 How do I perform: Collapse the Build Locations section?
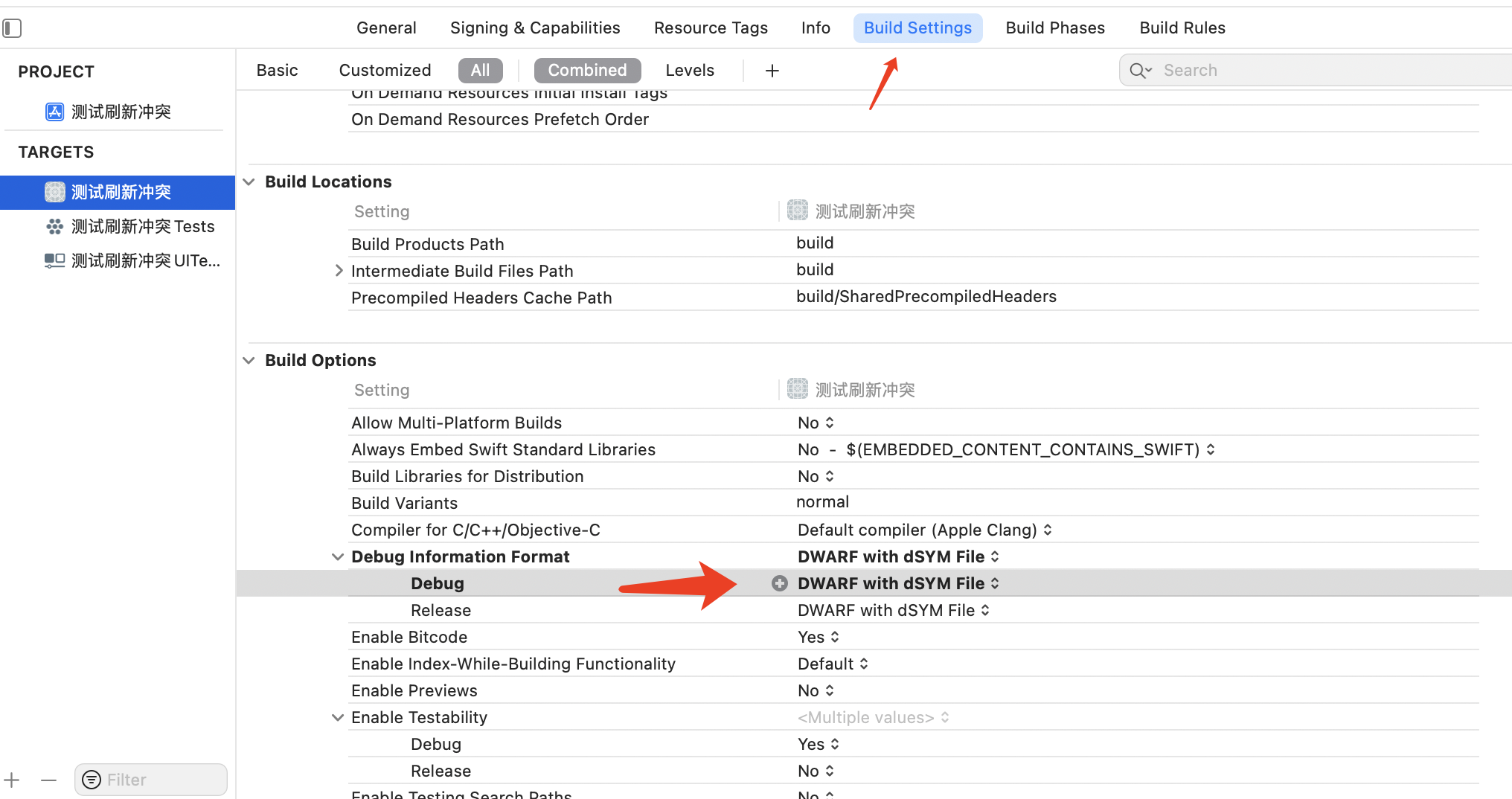[x=249, y=181]
